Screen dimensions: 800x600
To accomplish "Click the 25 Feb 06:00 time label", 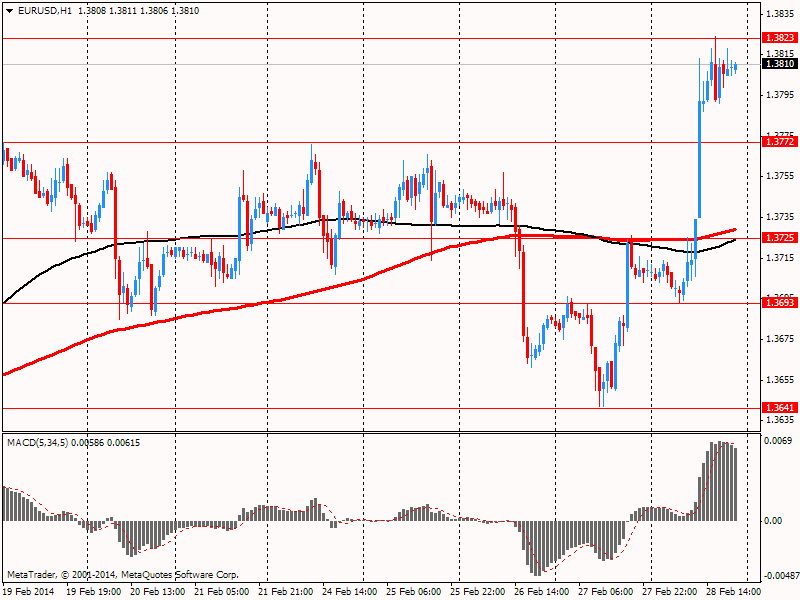I will pos(414,592).
